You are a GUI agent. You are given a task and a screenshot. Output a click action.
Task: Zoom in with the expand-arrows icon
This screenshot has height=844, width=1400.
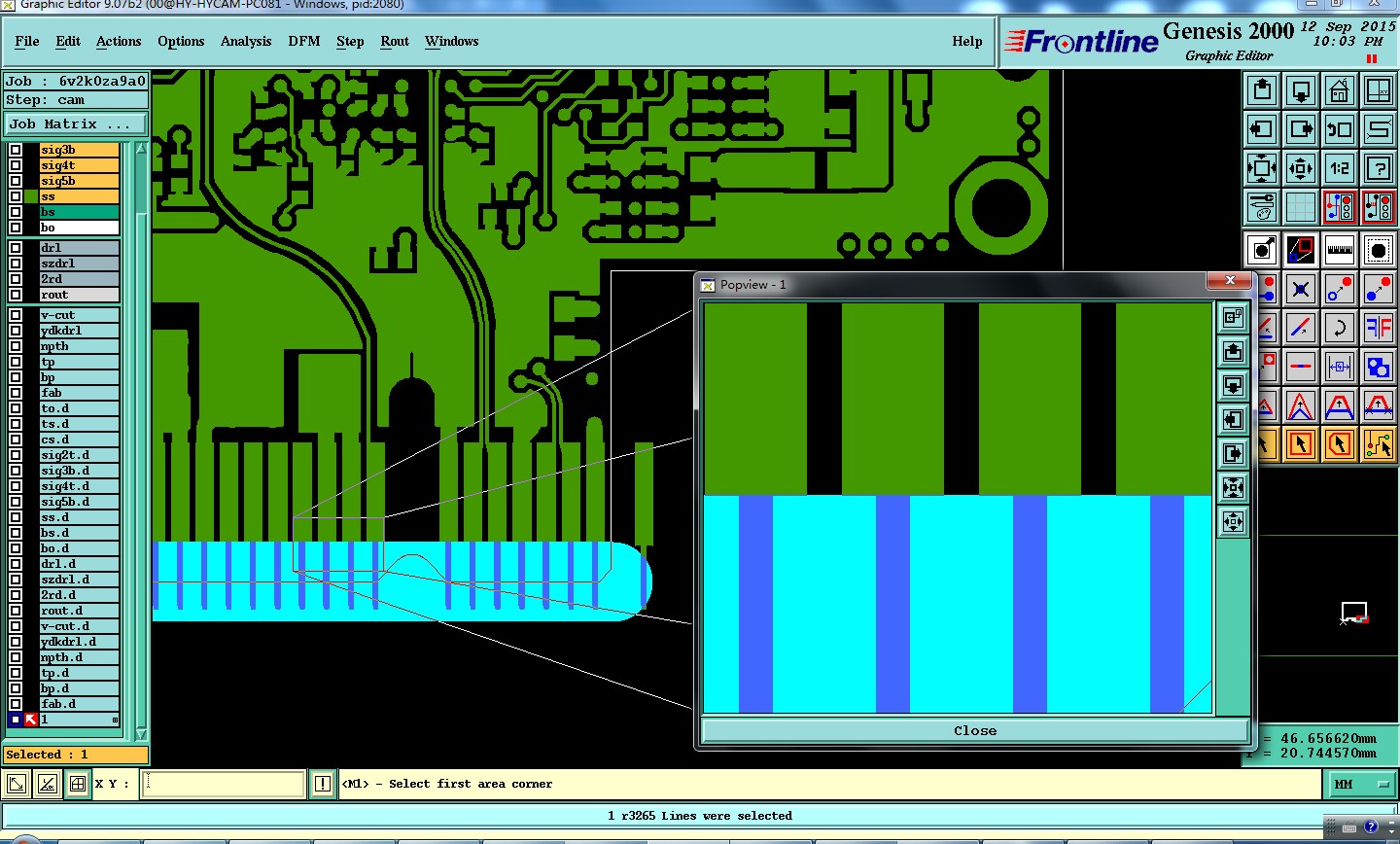1262,168
